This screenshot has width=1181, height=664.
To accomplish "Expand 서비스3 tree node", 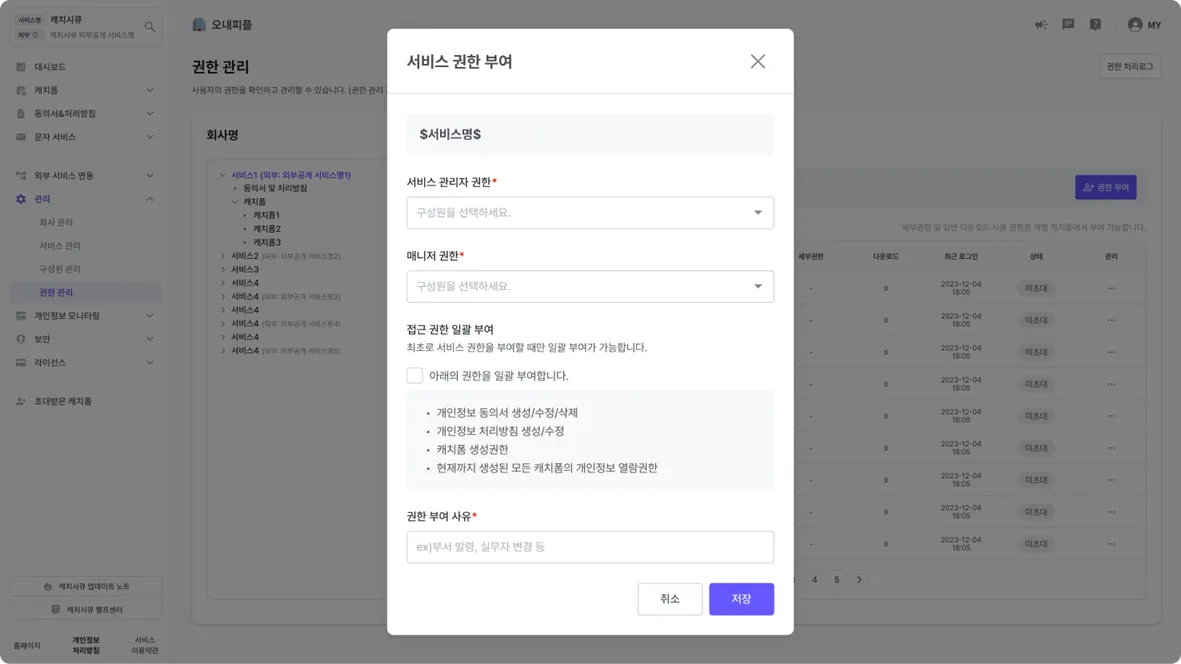I will click(x=223, y=270).
